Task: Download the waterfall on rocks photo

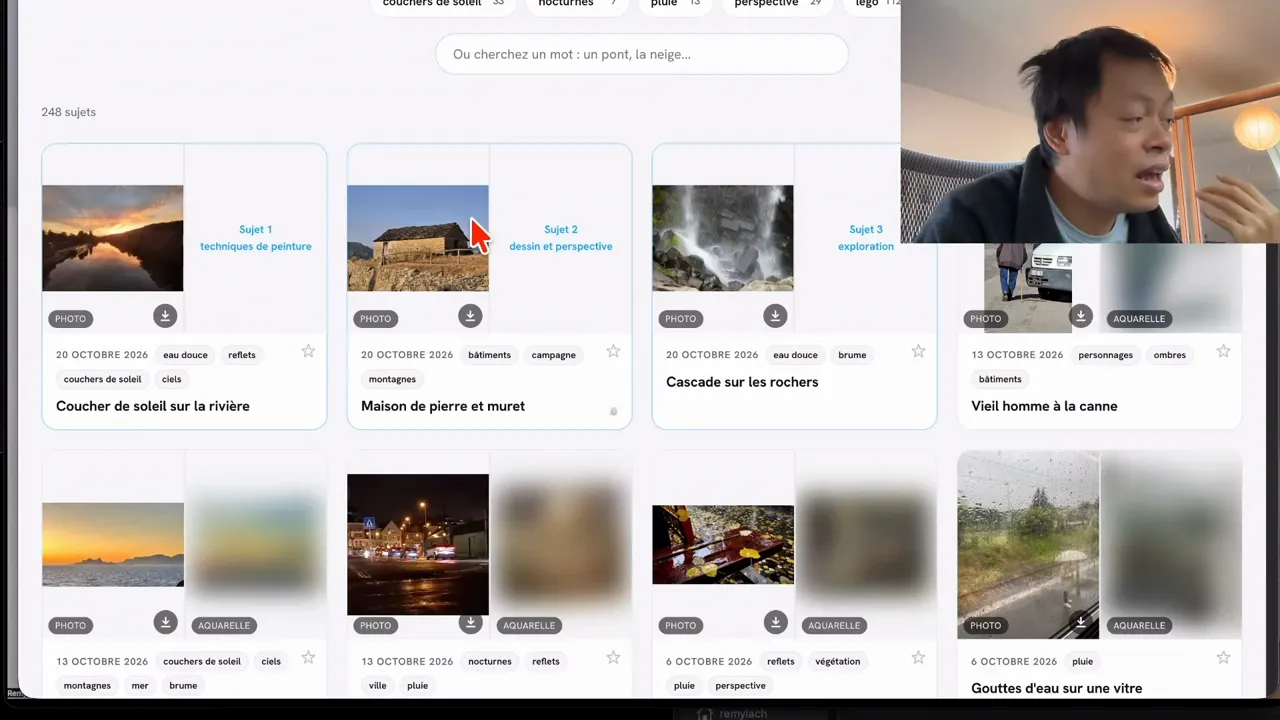Action: (775, 316)
